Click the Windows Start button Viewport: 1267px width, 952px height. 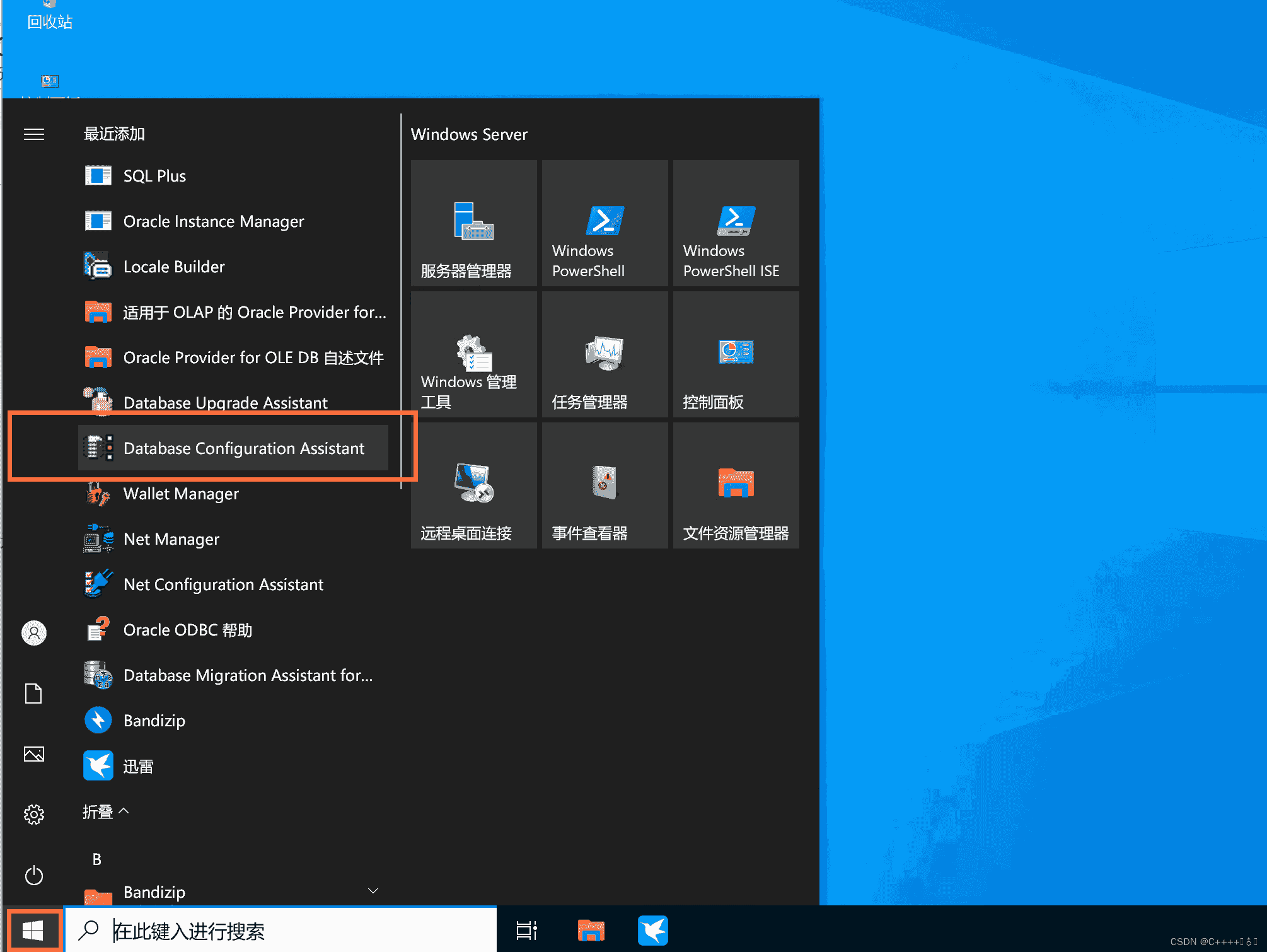coord(33,930)
